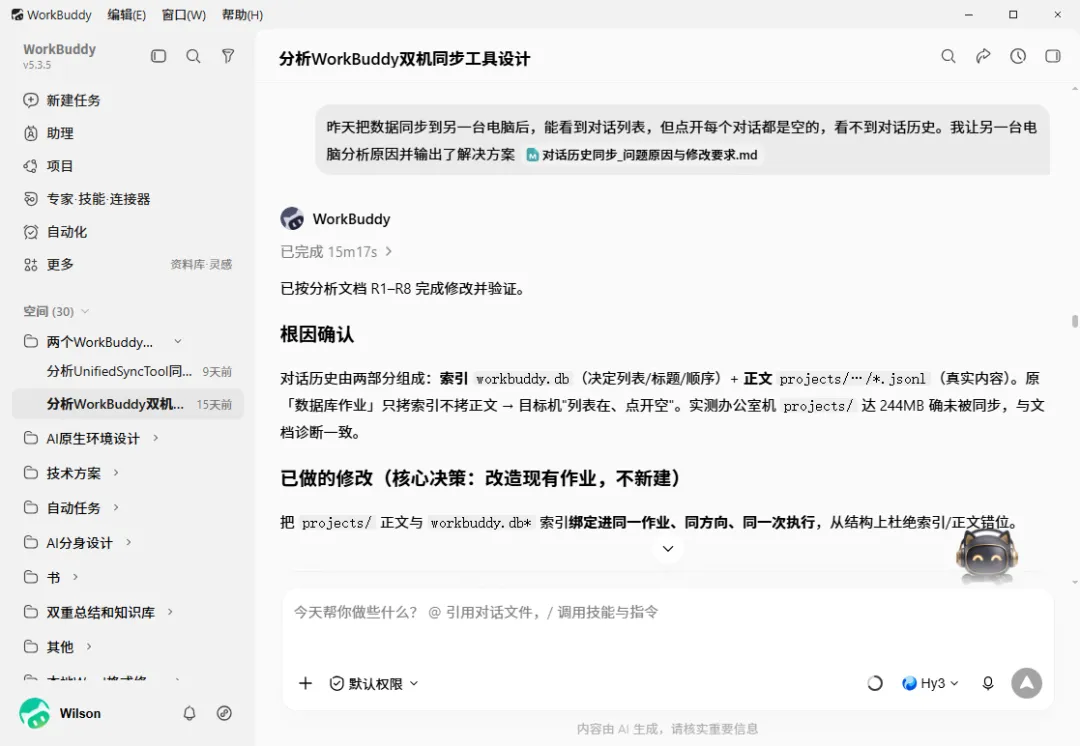
Task: Click the Wilson user name
Action: (x=80, y=714)
